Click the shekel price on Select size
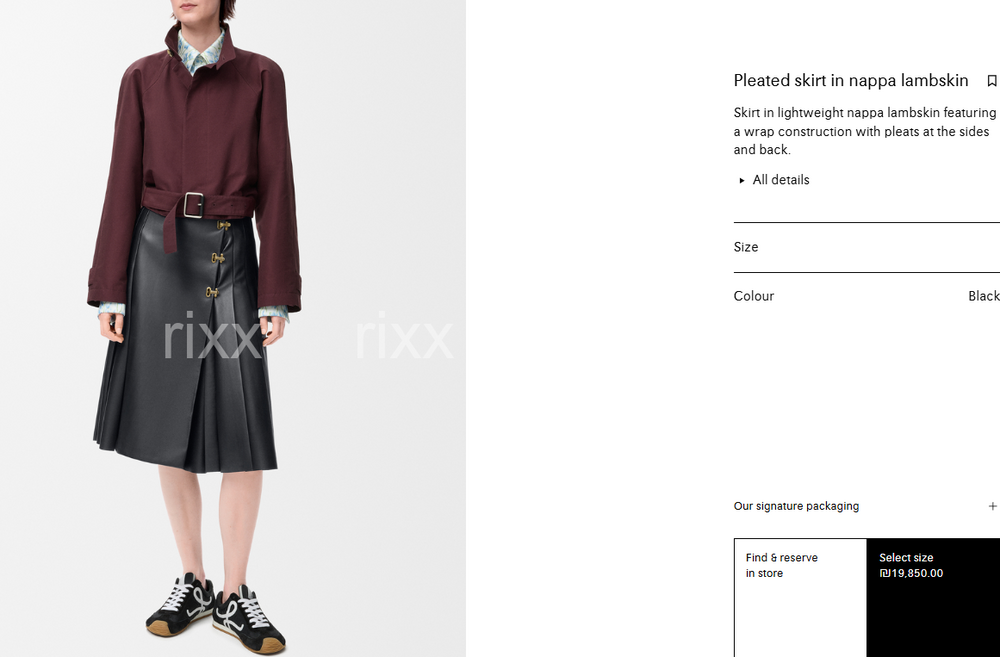1000x657 pixels. [x=911, y=573]
